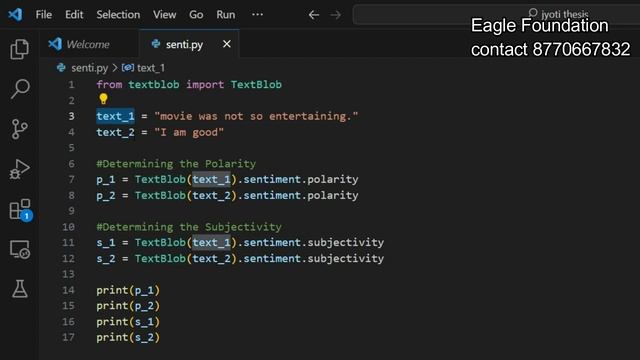The height and width of the screenshot is (360, 640).
Task: Click the p_2 assignment on line 8
Action: pos(227,195)
